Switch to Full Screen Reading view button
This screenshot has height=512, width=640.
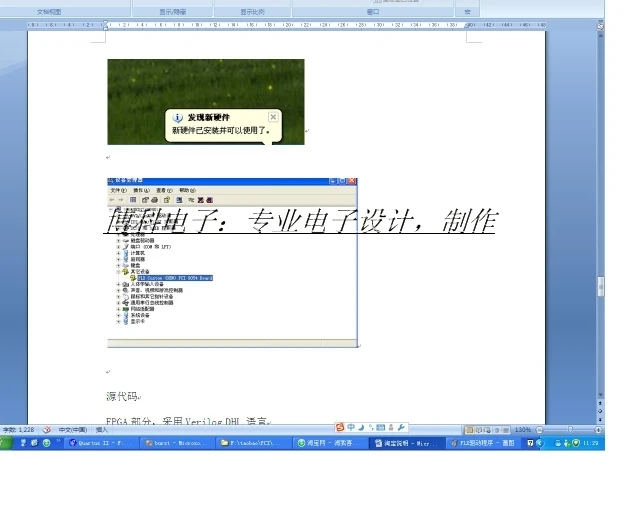click(478, 430)
